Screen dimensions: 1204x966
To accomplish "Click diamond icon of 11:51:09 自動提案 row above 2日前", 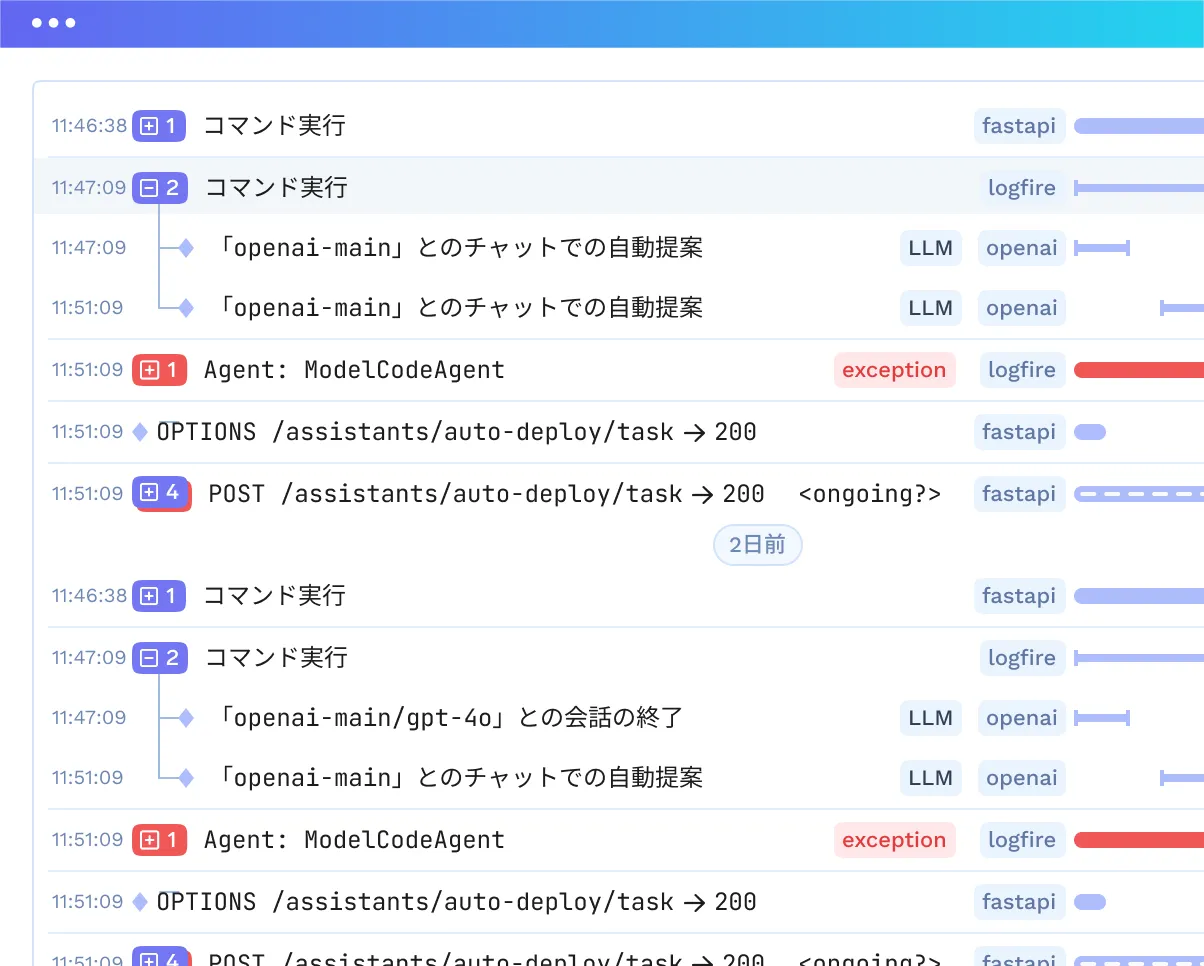I will 186,308.
